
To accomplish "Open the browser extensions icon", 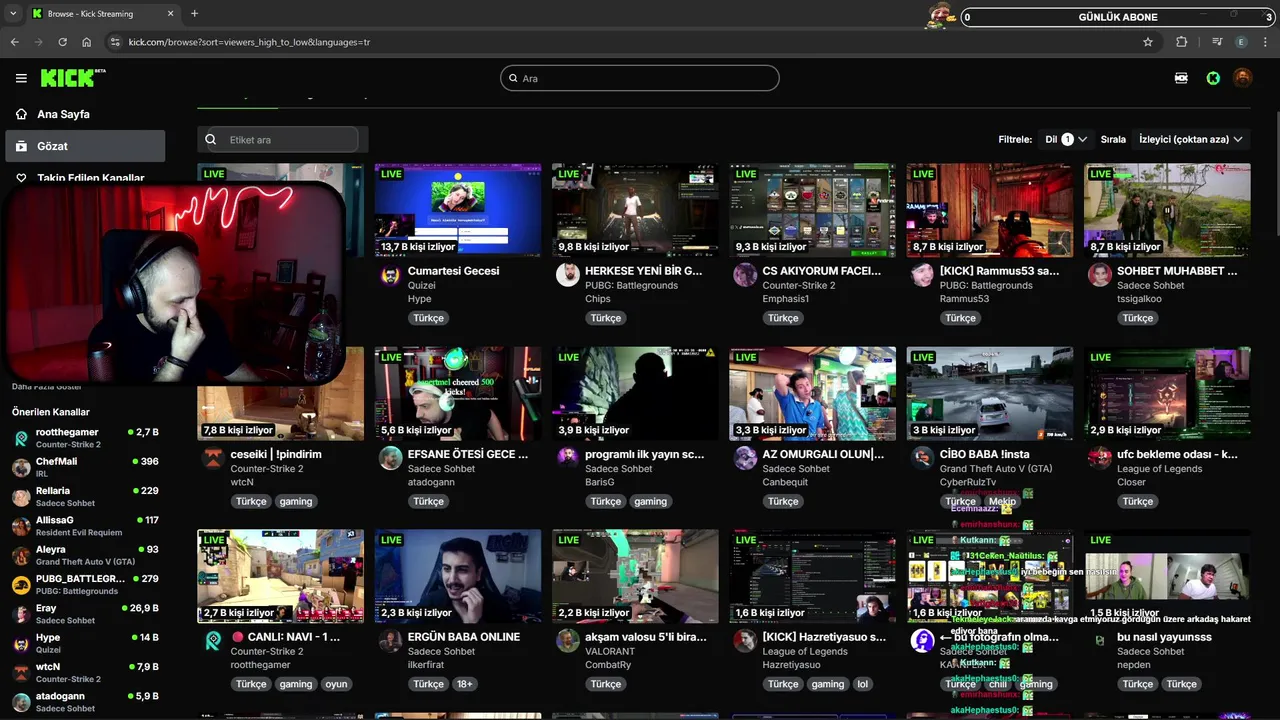I will pos(1182,42).
